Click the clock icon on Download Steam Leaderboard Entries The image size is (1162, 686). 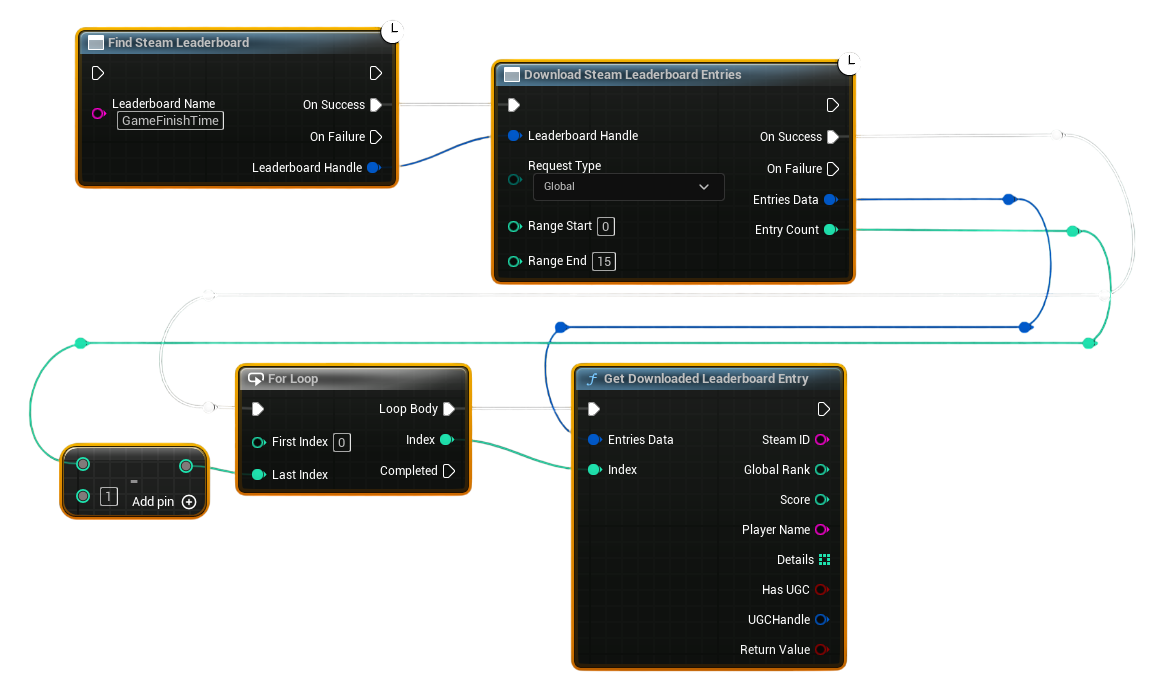pos(850,62)
